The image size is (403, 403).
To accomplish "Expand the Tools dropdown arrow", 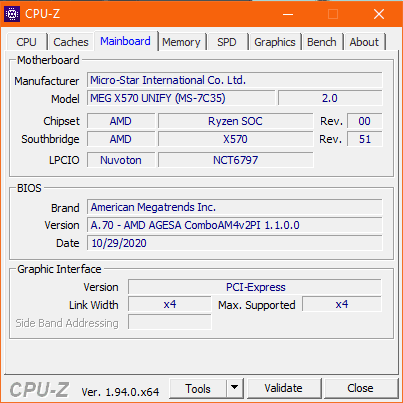I will (235, 388).
